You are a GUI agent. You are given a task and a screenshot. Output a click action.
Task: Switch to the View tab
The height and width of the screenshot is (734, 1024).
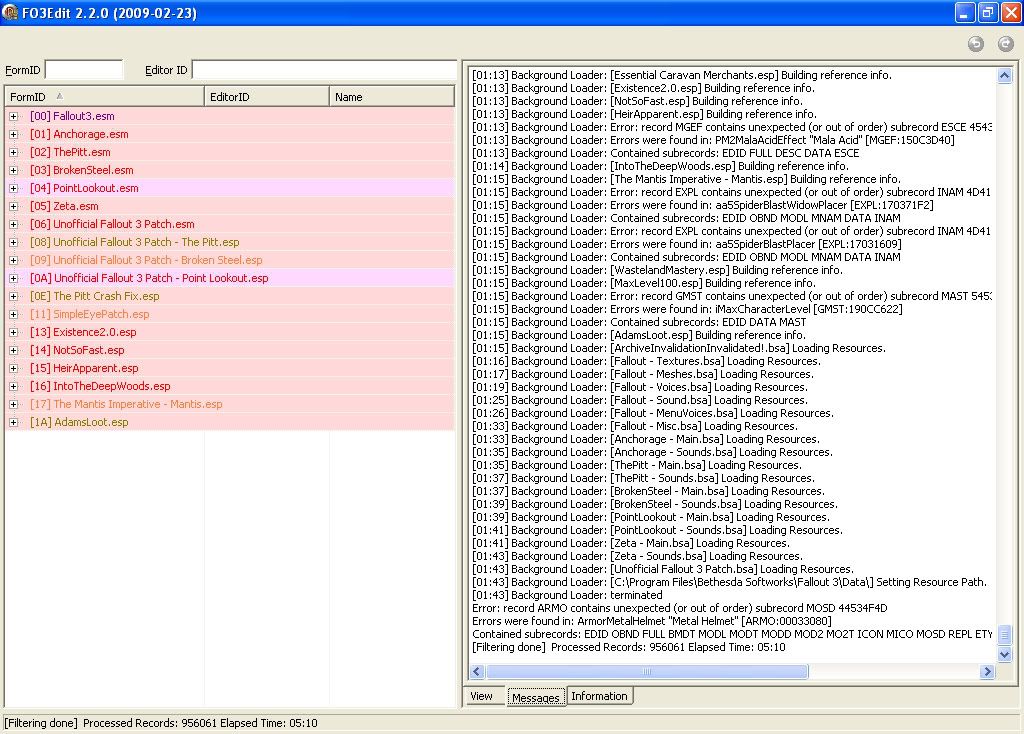pos(482,696)
